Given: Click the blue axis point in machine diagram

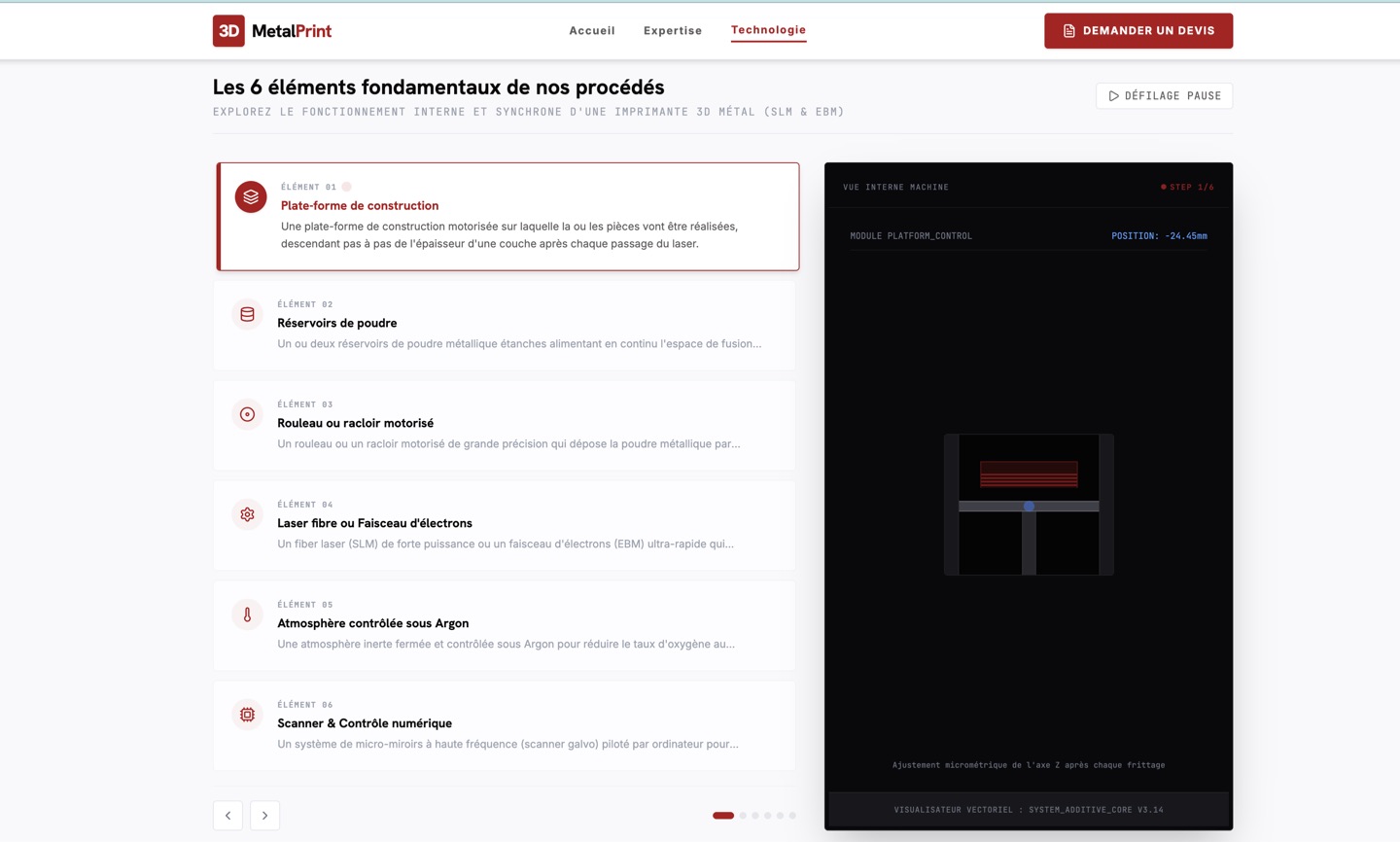Looking at the screenshot, I should pyautogui.click(x=1029, y=507).
